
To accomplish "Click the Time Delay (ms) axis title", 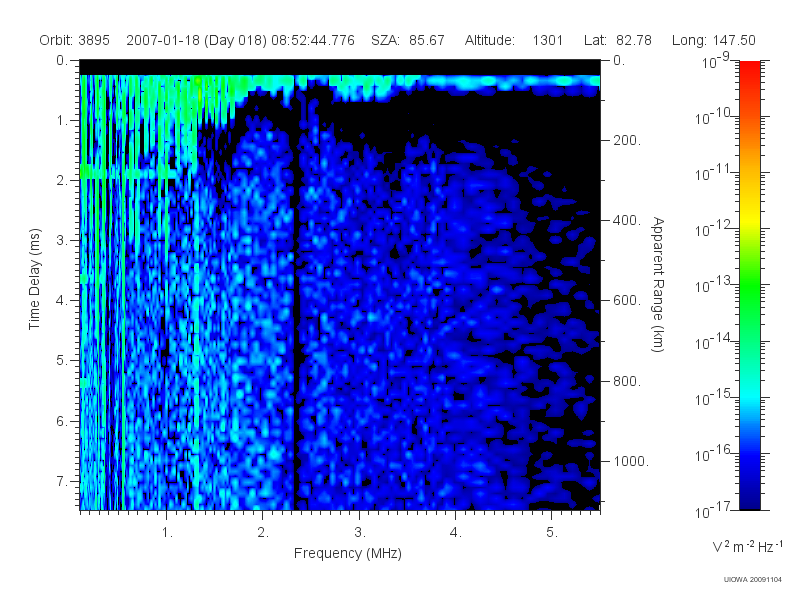I will click(34, 279).
